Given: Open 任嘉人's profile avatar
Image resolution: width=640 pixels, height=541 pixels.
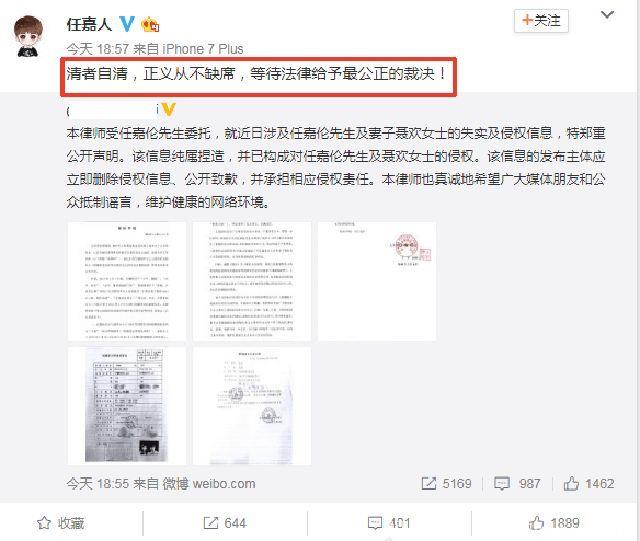Looking at the screenshot, I should tap(28, 36).
